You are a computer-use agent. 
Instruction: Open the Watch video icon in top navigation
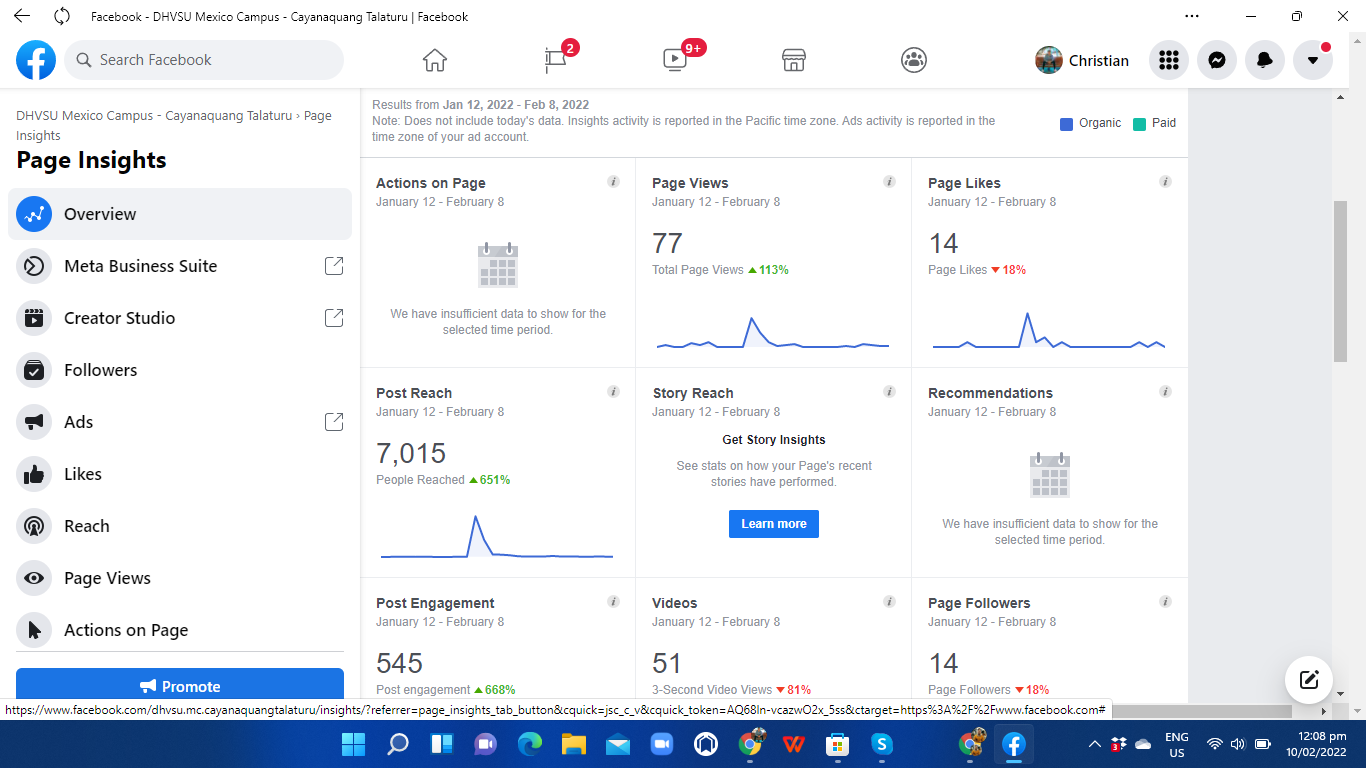[x=675, y=60]
